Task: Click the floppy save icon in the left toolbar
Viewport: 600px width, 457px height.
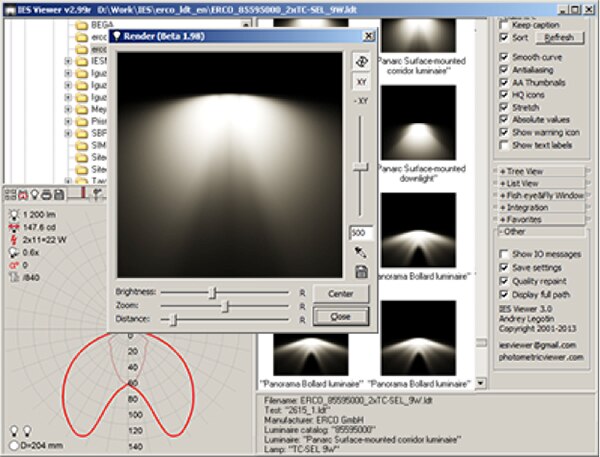Action: click(x=60, y=193)
